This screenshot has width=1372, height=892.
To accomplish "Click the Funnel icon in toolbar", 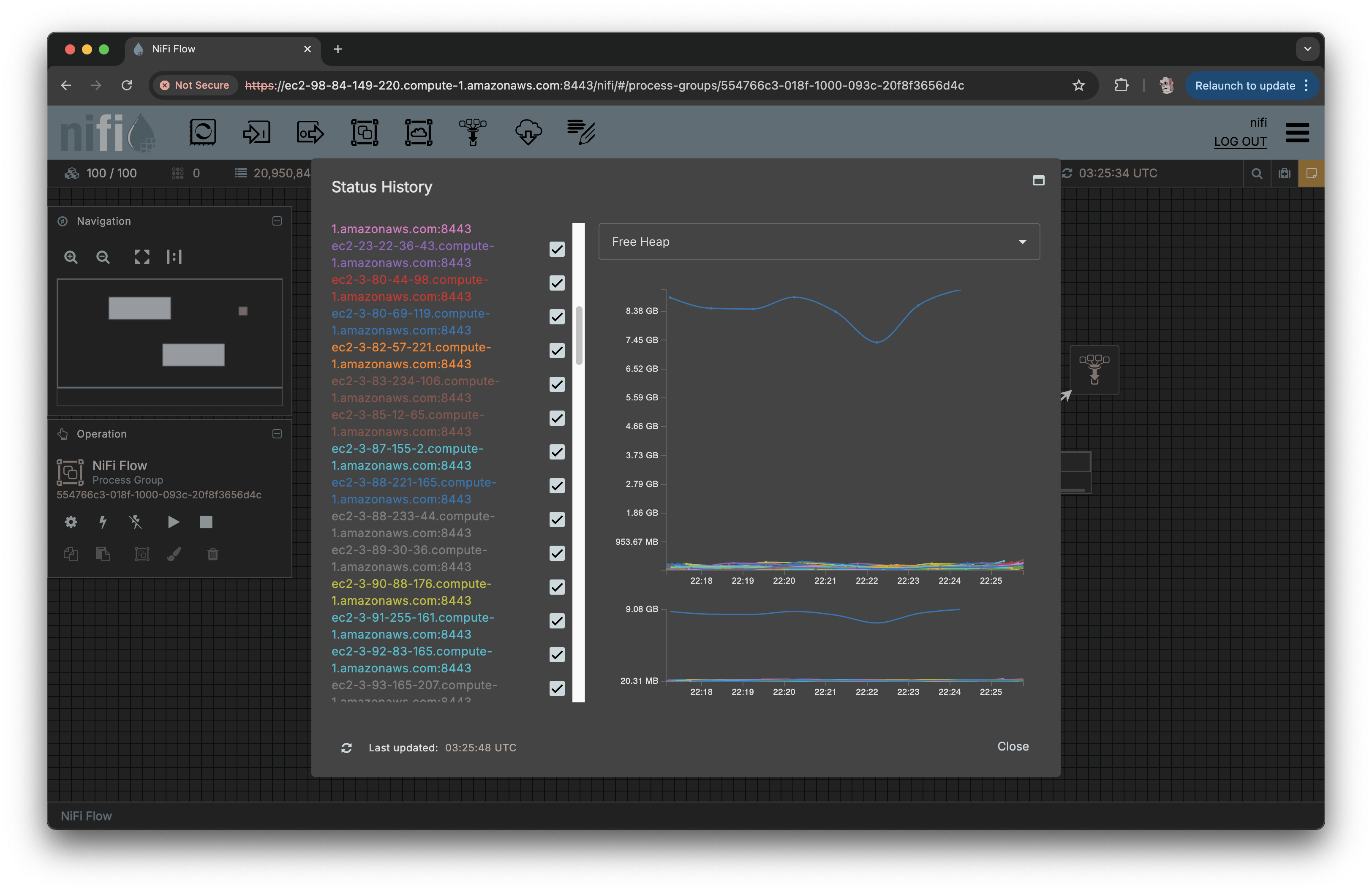I will tap(472, 132).
